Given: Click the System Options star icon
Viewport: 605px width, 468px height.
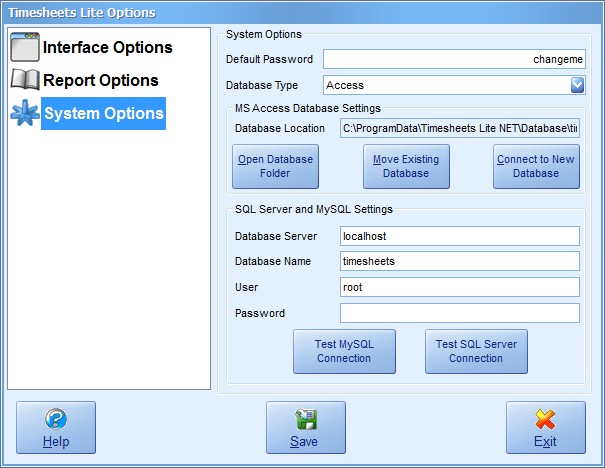Looking at the screenshot, I should click(25, 113).
